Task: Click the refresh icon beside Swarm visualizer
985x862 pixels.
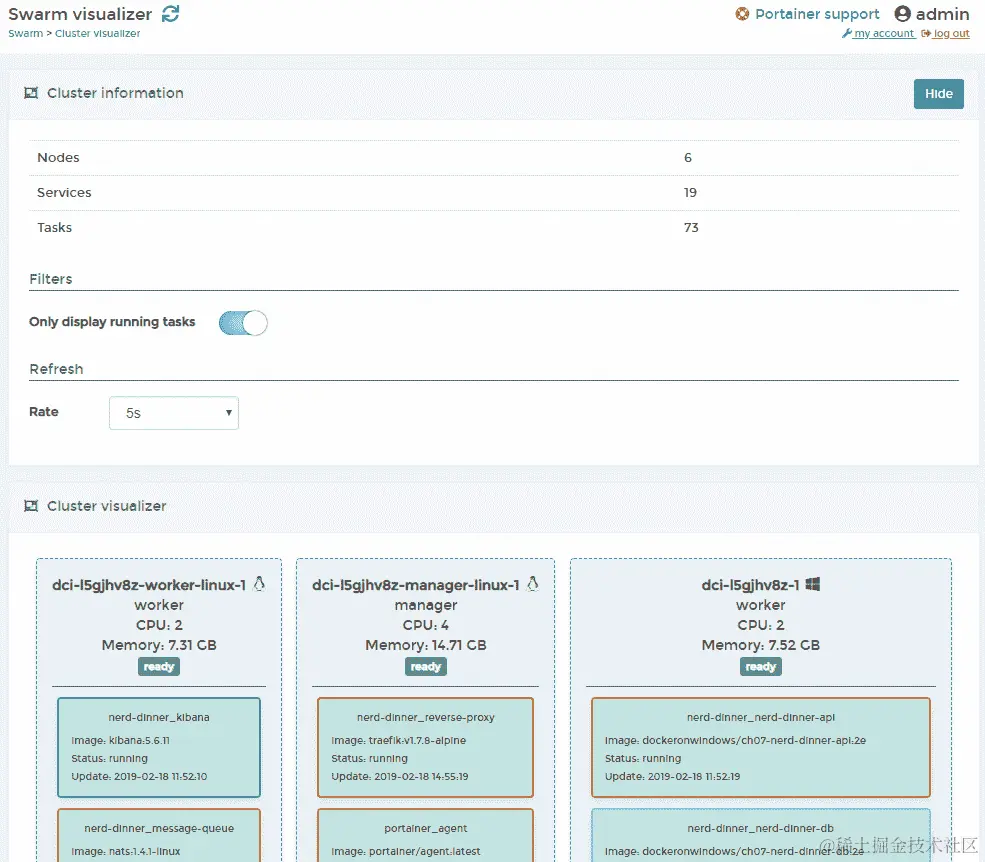Action: tap(170, 14)
